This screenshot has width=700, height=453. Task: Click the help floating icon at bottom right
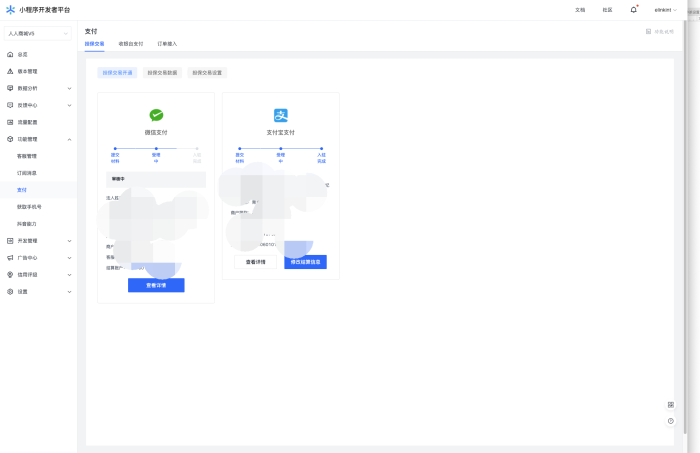(671, 421)
